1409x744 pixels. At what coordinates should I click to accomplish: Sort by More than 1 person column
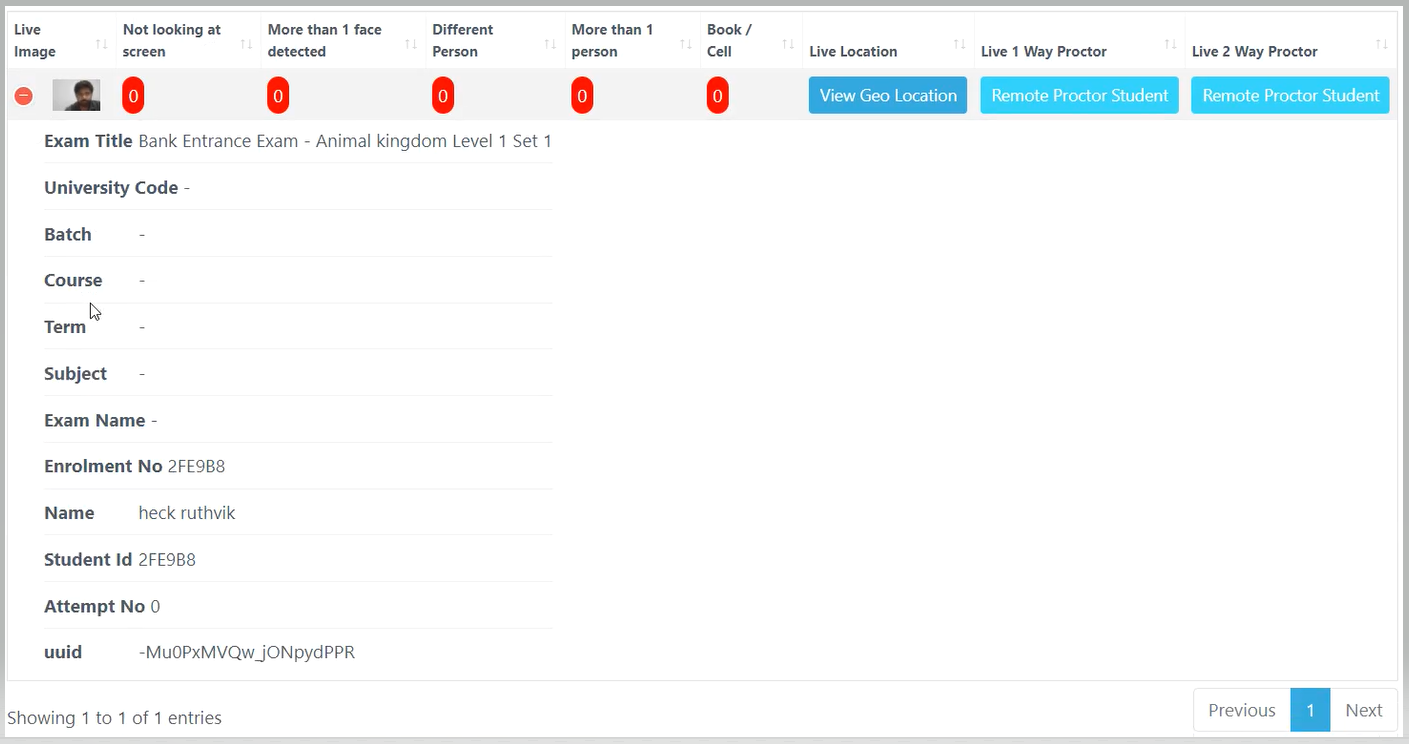(685, 44)
